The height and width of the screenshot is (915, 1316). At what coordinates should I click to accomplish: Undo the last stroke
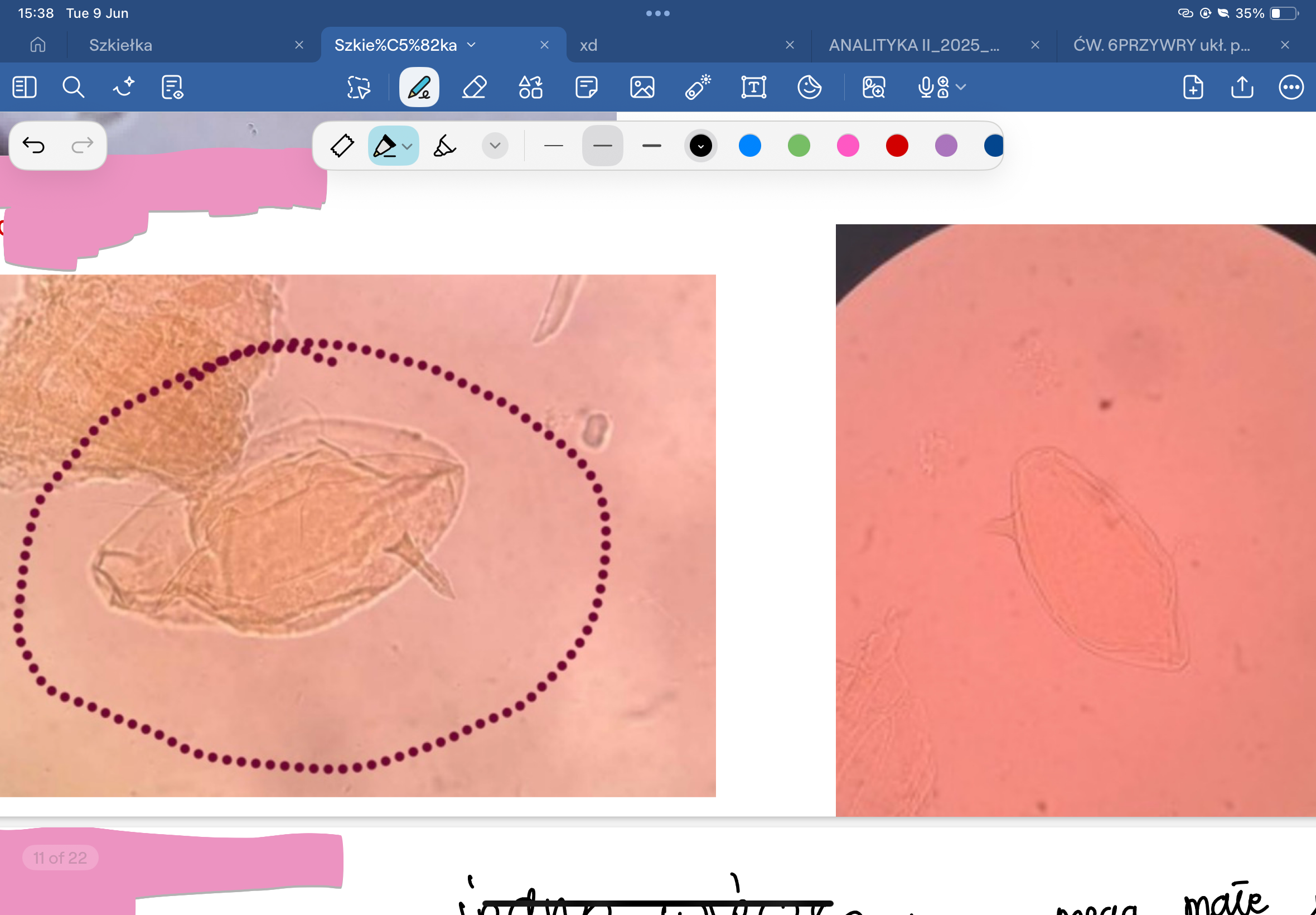point(33,146)
